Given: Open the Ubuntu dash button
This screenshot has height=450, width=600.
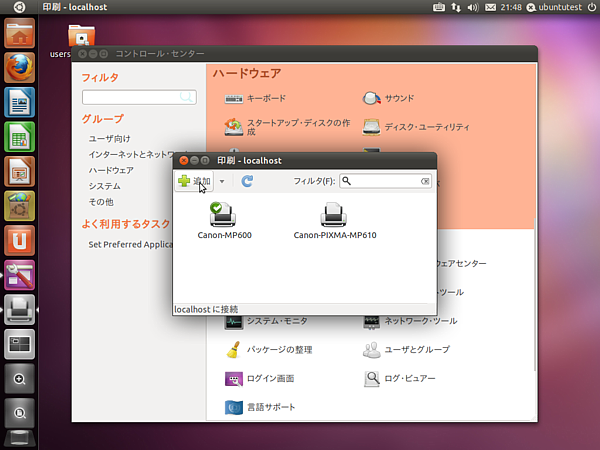Looking at the screenshot, I should pos(19,7).
